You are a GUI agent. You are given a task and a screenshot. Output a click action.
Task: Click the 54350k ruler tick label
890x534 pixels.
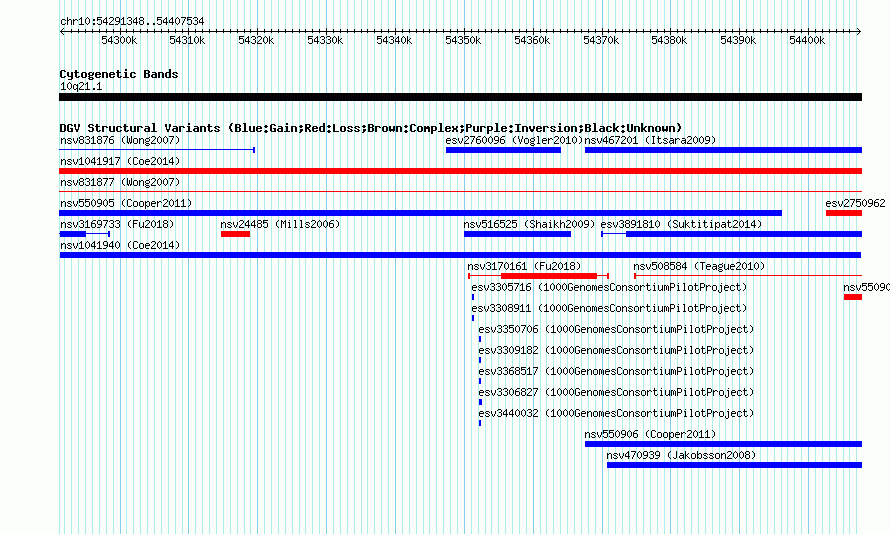pyautogui.click(x=463, y=40)
